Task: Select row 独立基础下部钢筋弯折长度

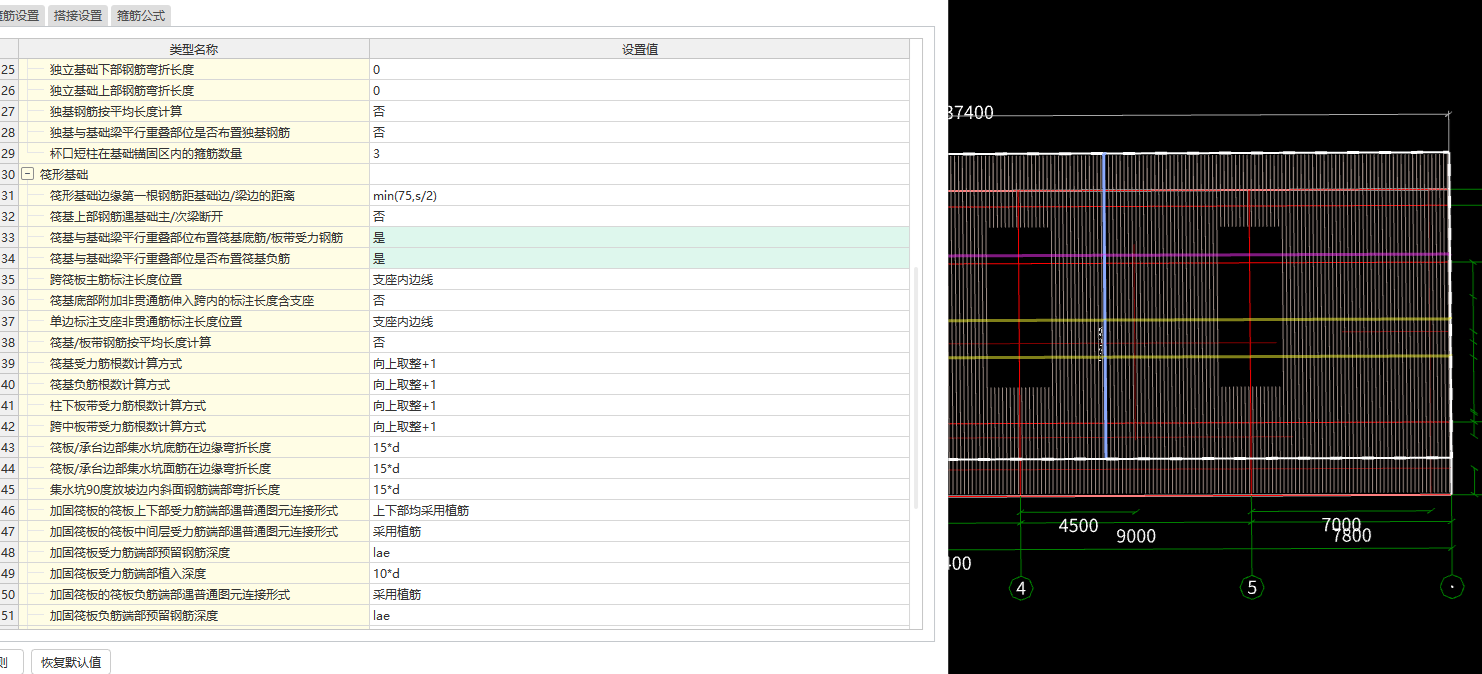Action: tap(194, 70)
